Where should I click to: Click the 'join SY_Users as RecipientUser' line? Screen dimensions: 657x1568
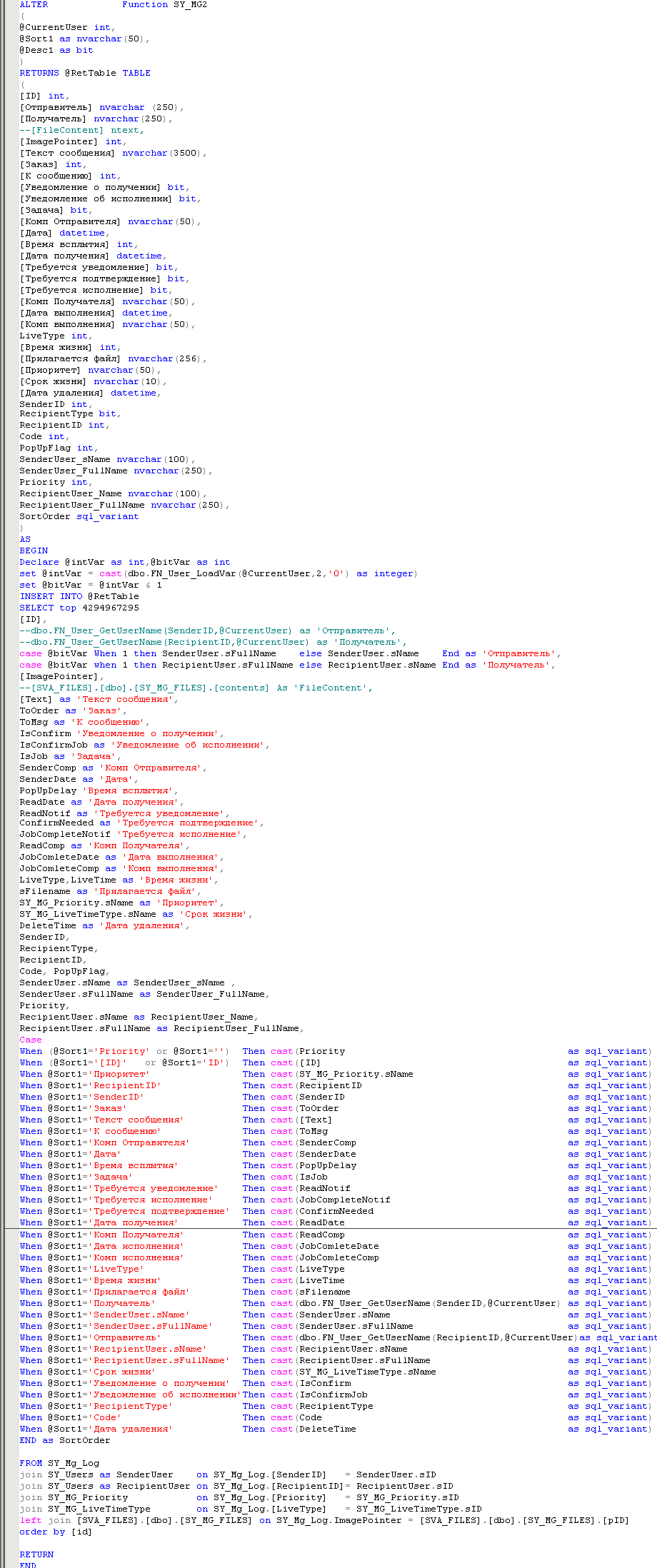pos(236,1486)
